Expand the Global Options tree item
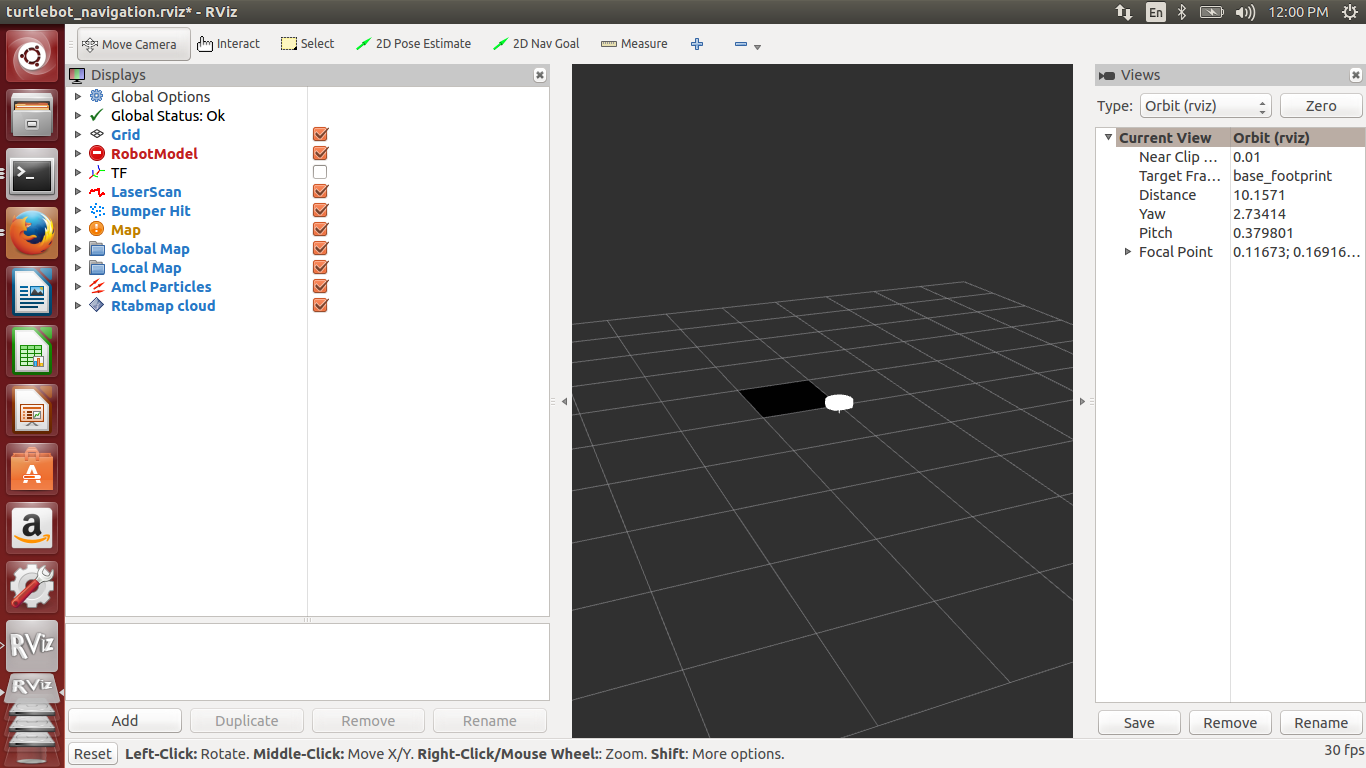This screenshot has height=768, width=1366. 78,97
